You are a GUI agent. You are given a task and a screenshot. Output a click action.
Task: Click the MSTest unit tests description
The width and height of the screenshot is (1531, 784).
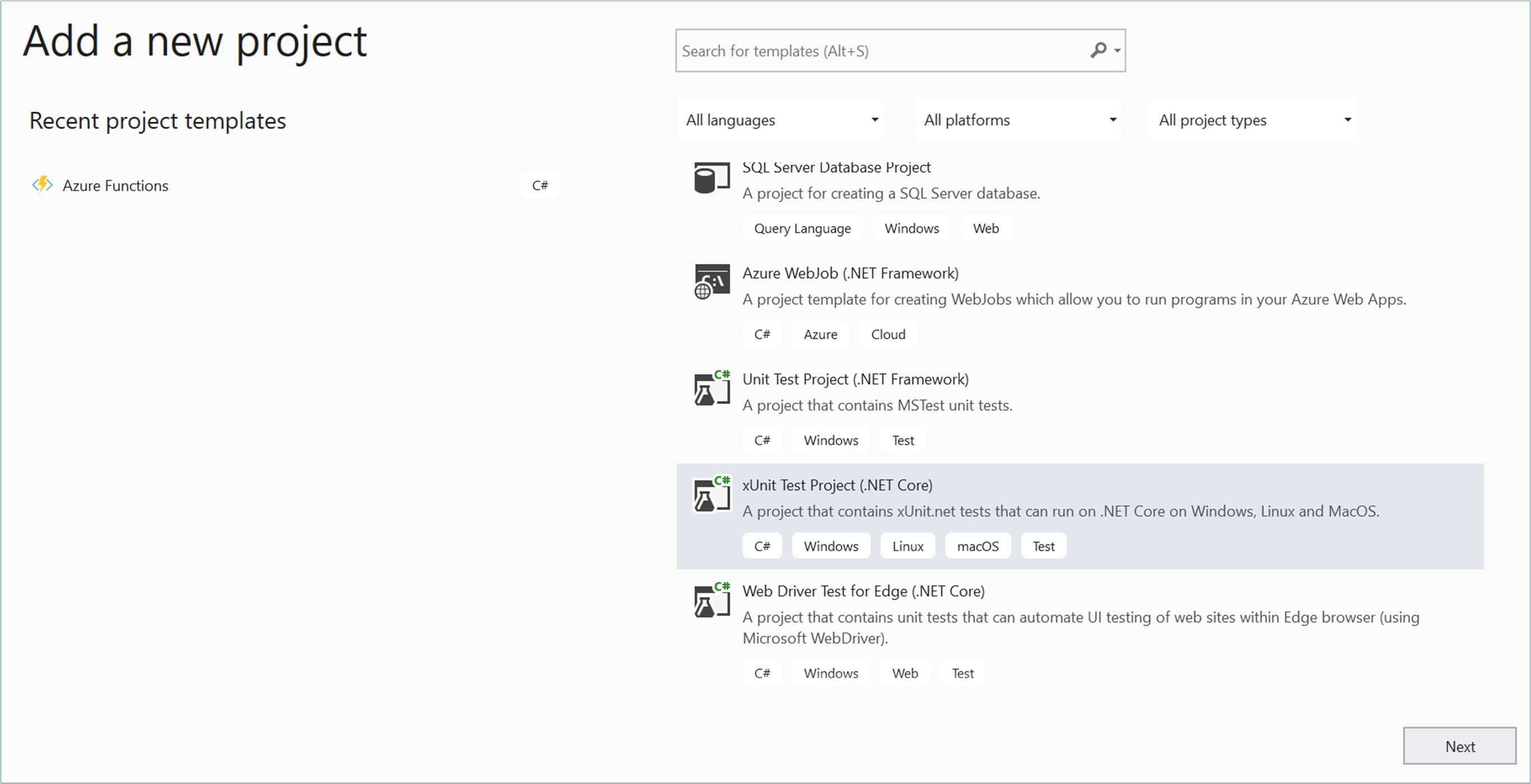878,406
